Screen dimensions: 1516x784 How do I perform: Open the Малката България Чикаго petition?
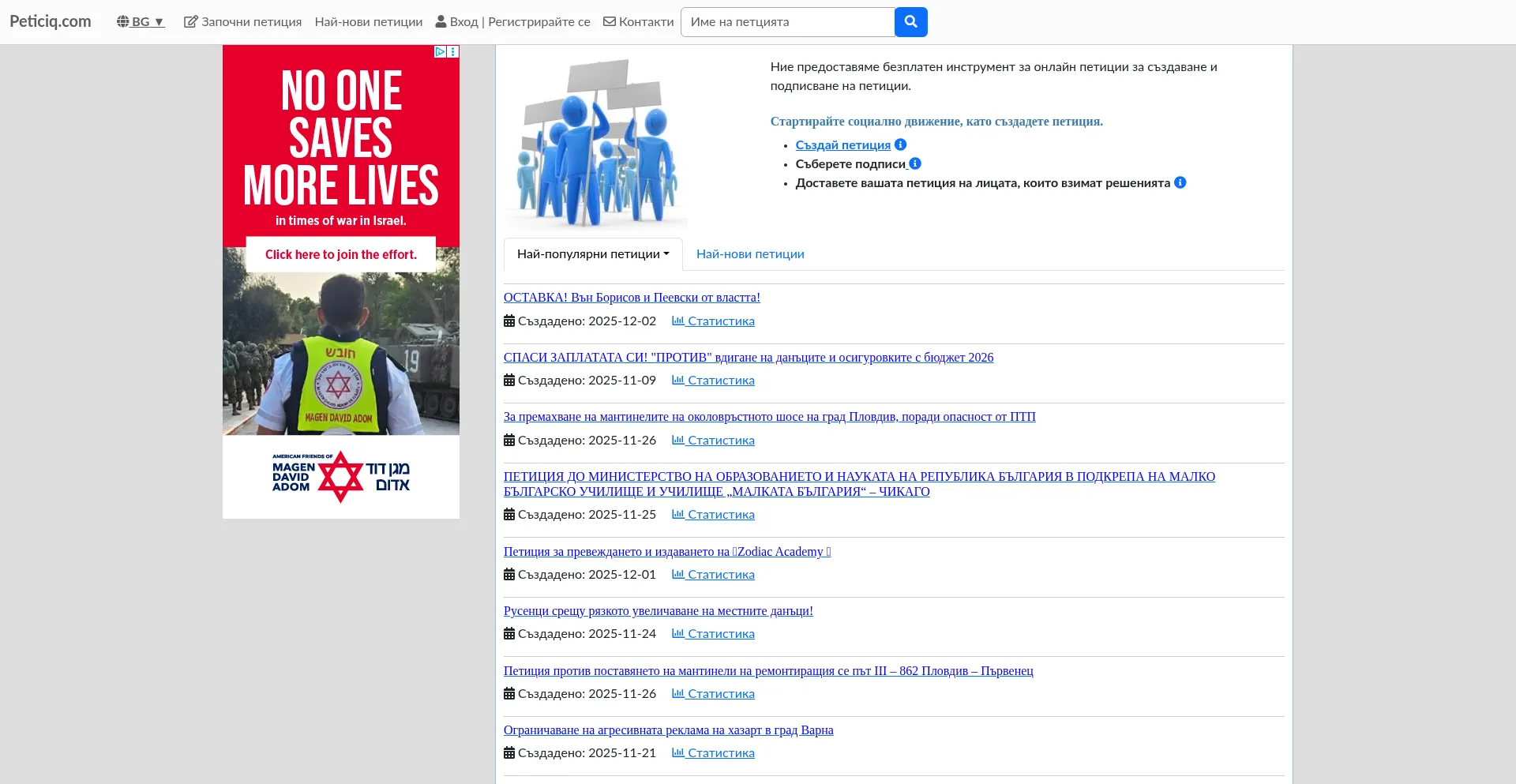859,484
